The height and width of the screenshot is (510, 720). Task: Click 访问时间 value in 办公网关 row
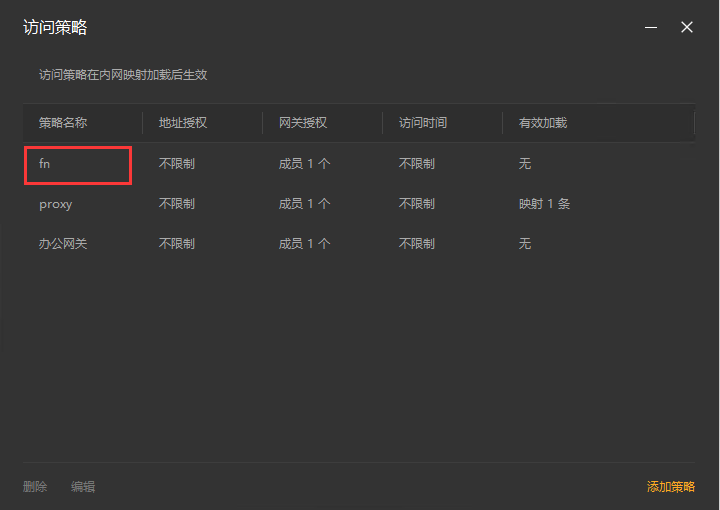pos(416,244)
